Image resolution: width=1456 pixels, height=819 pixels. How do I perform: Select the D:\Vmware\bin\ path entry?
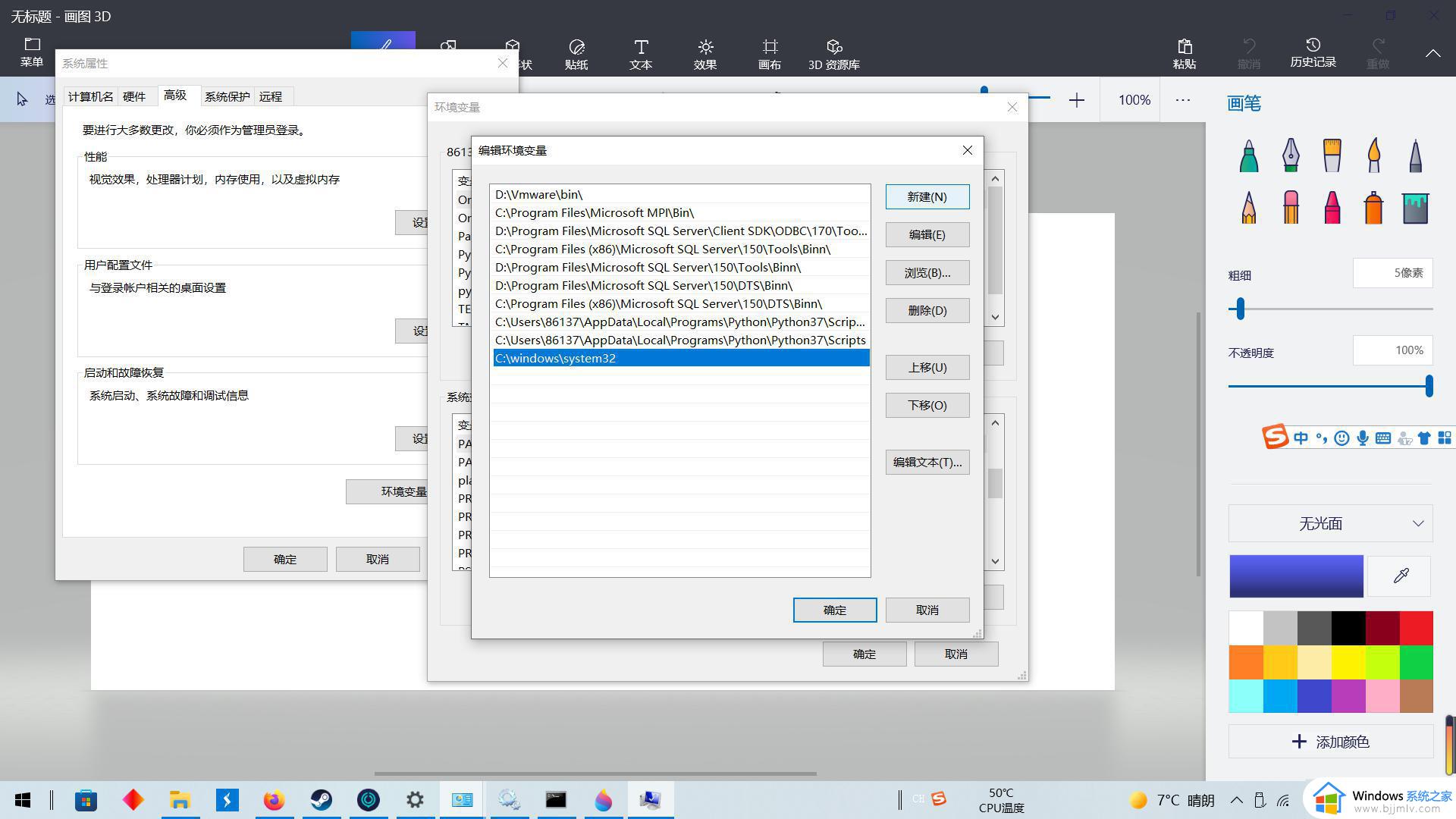pyautogui.click(x=680, y=194)
